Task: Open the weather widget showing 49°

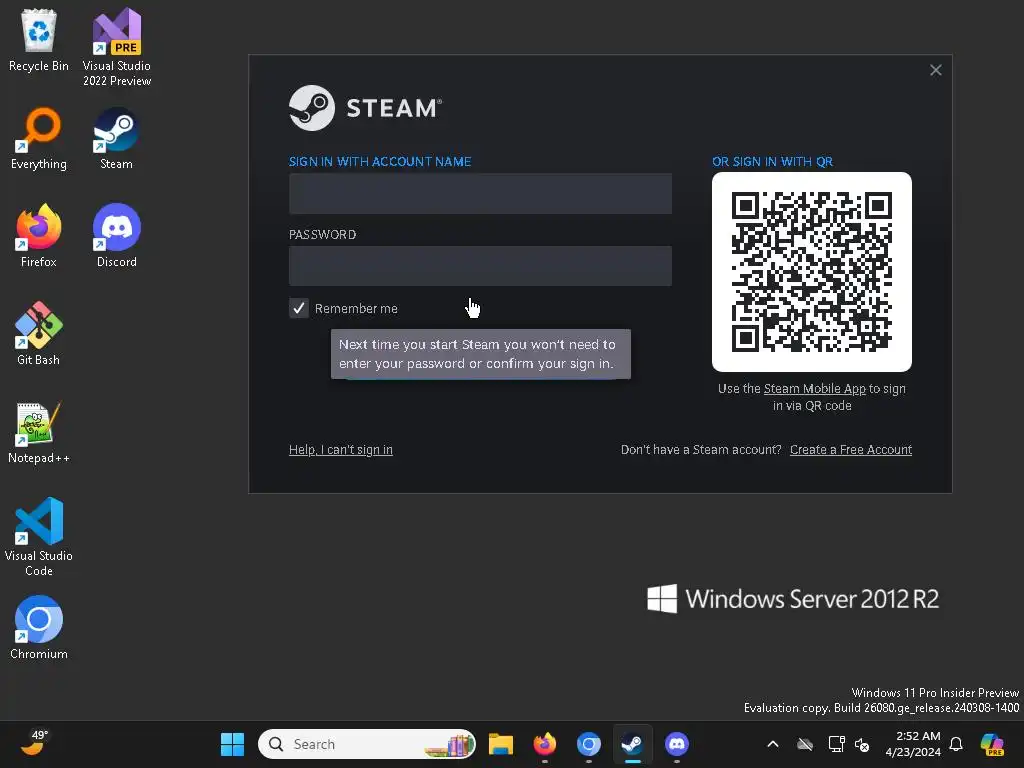Action: pos(35,743)
